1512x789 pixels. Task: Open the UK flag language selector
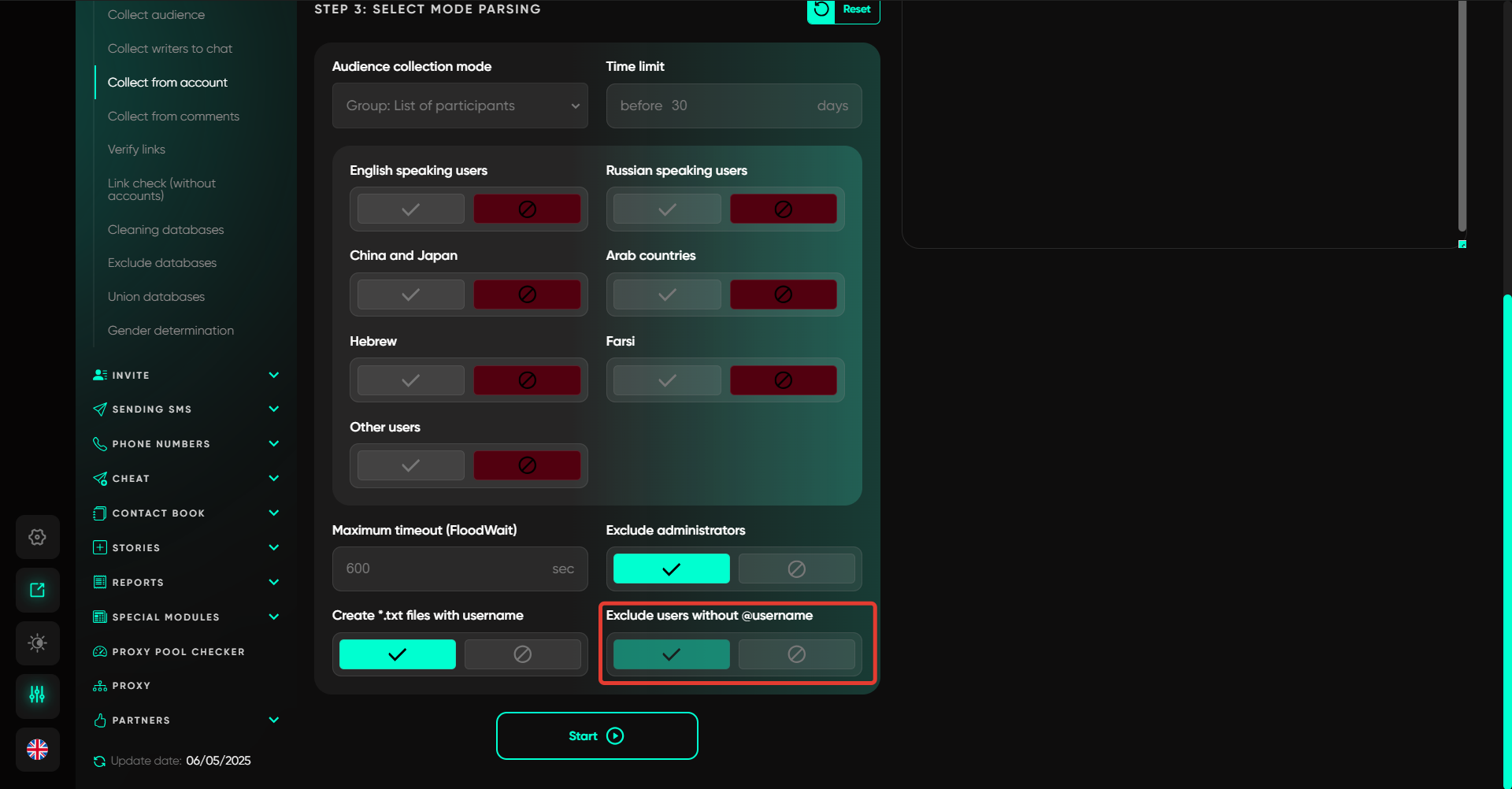[37, 749]
